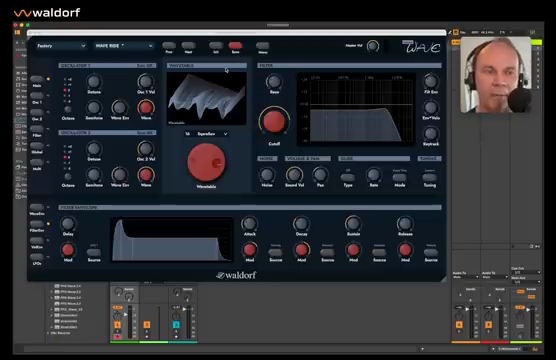Click the Oscillator 1 Wave Env knob
Image resolution: width=556 pixels, height=360 pixels.
(x=120, y=107)
